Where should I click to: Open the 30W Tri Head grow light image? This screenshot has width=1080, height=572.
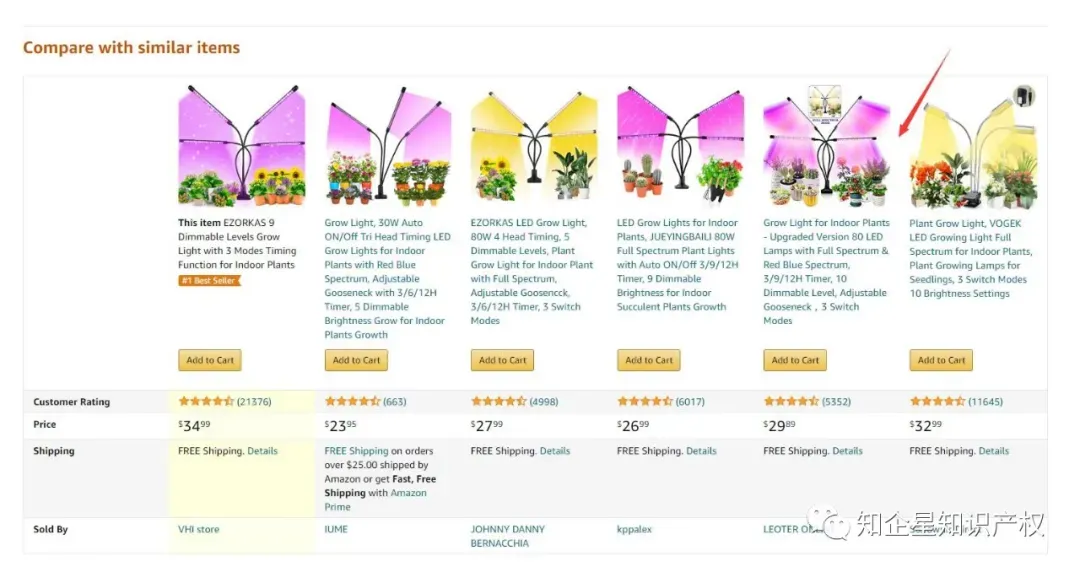pyautogui.click(x=388, y=145)
